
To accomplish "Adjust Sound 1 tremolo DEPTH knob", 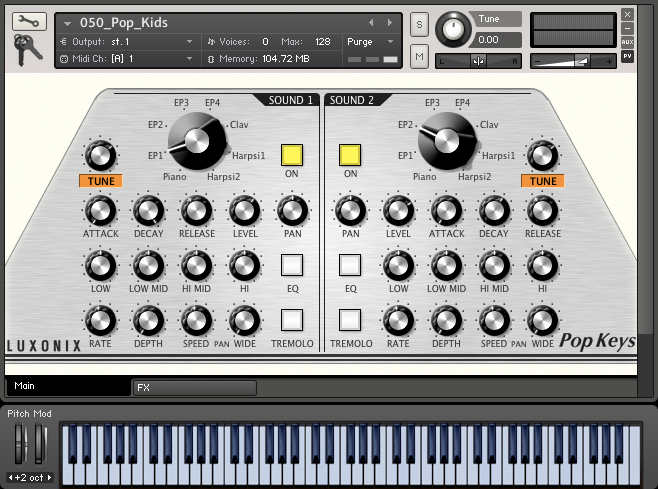I will coord(148,321).
